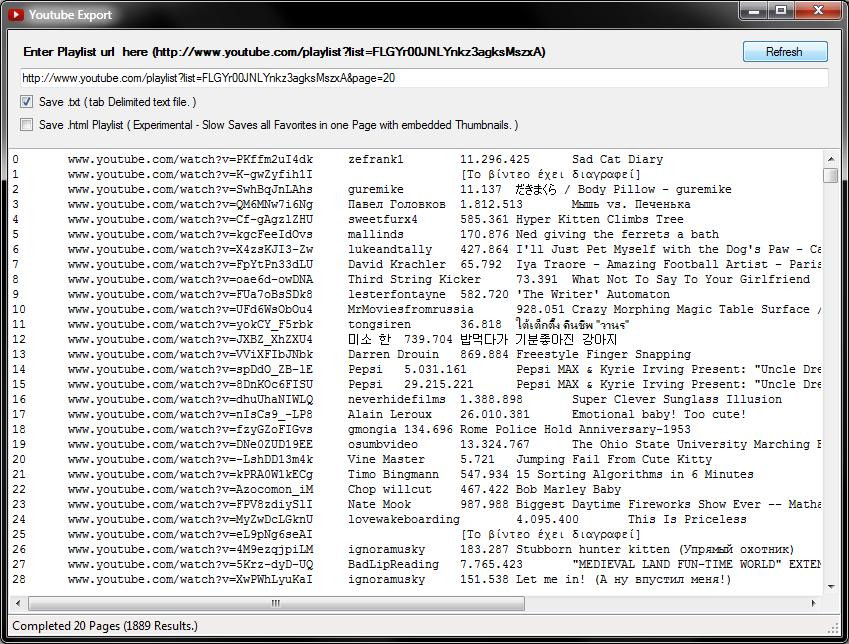849x644 pixels.
Task: Minimize the Youtube Export window
Action: pyautogui.click(x=754, y=10)
